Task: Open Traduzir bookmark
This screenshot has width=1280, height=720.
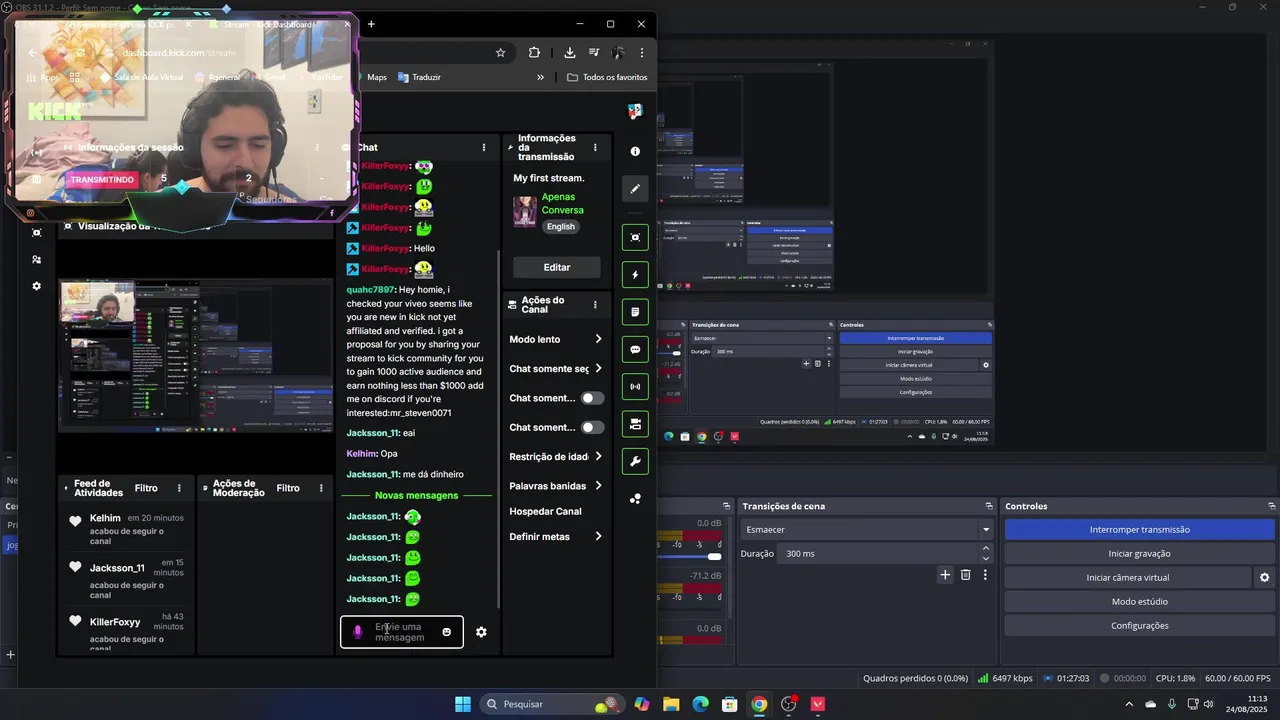Action: pos(419,77)
